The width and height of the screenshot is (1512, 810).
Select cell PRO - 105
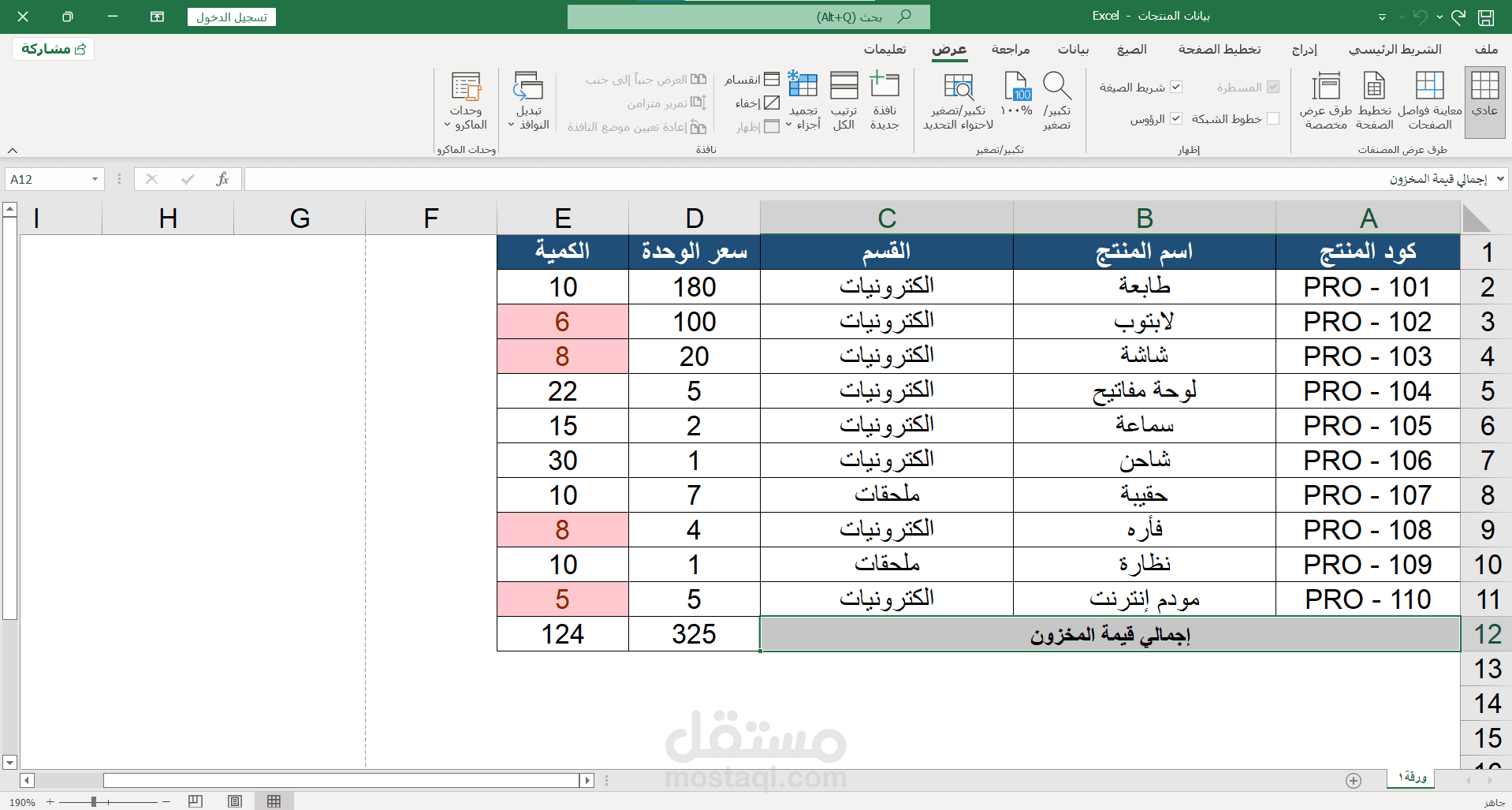[x=1368, y=426]
